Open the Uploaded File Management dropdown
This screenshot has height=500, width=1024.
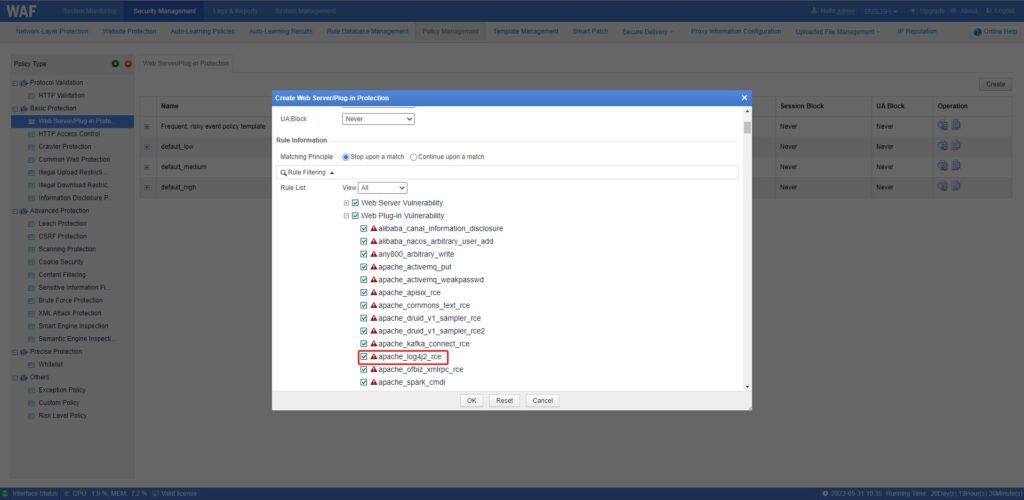837,32
